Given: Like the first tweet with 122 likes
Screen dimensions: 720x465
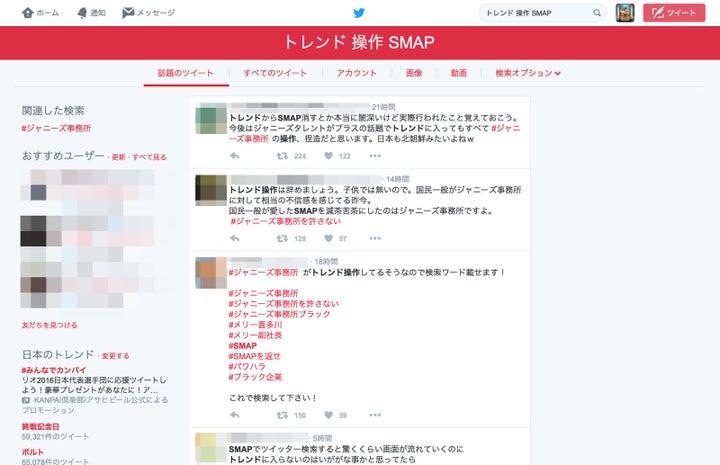Looking at the screenshot, I should point(328,156).
